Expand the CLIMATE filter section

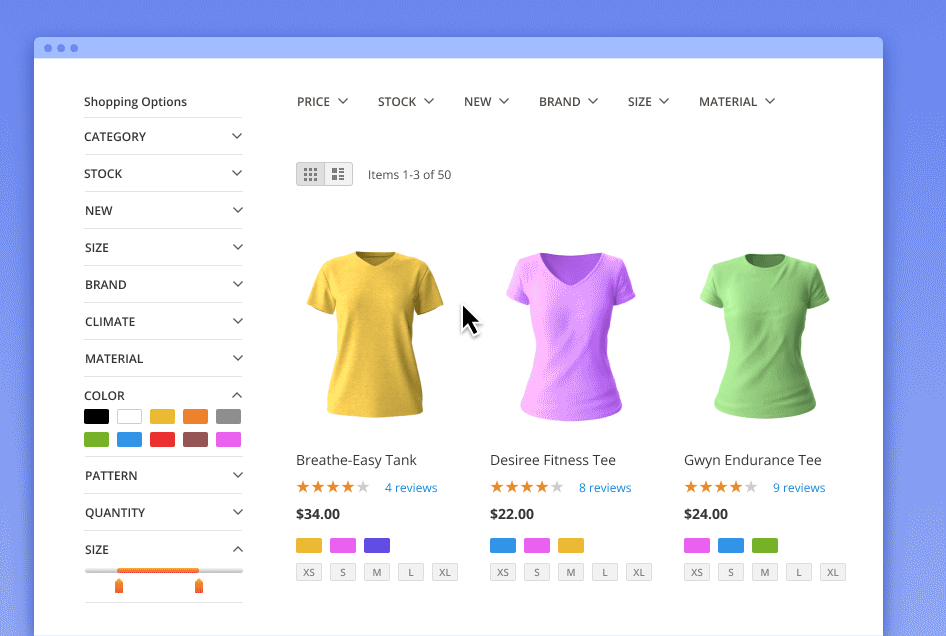[163, 321]
